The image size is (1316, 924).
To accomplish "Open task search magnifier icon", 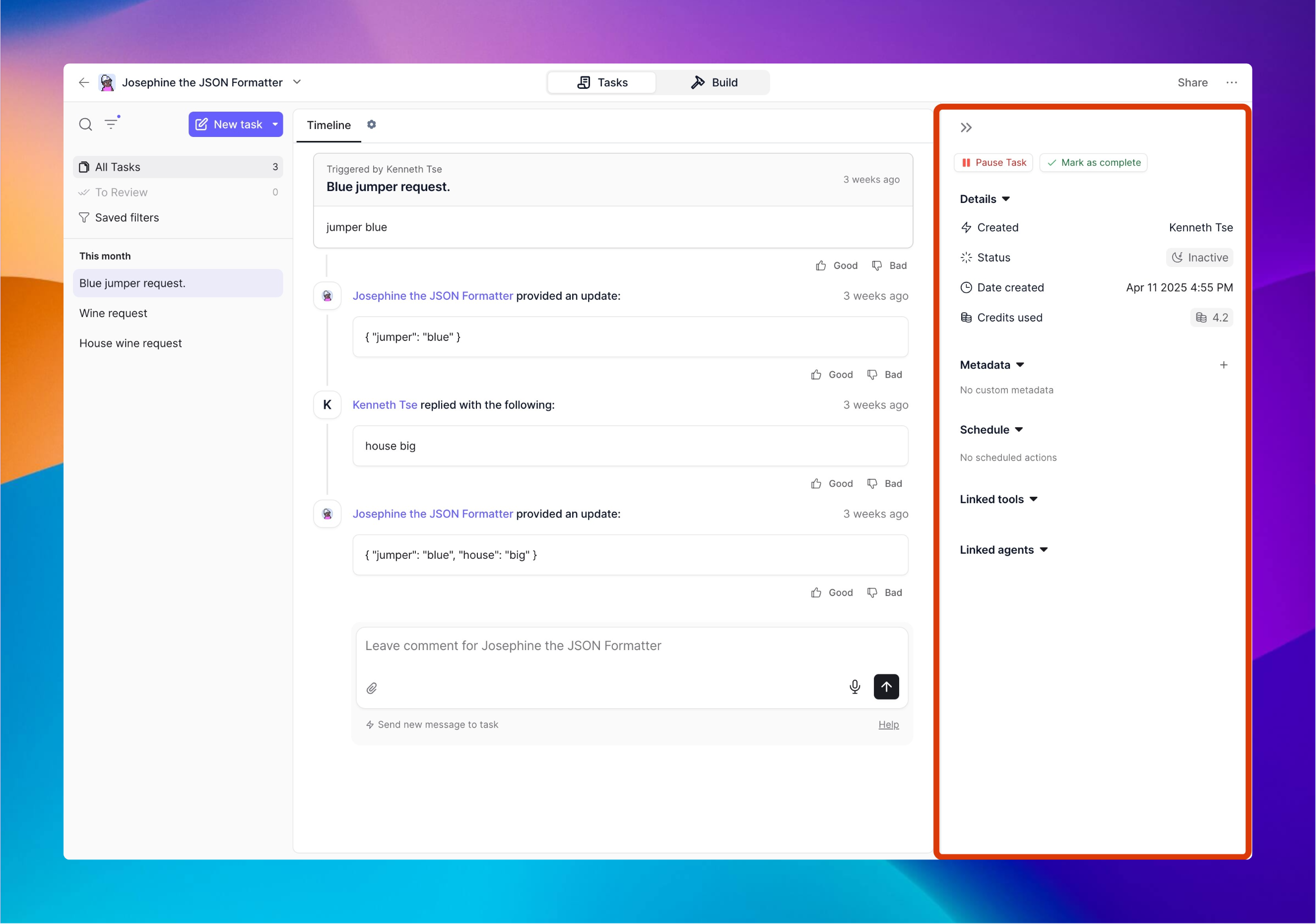I will pyautogui.click(x=85, y=125).
